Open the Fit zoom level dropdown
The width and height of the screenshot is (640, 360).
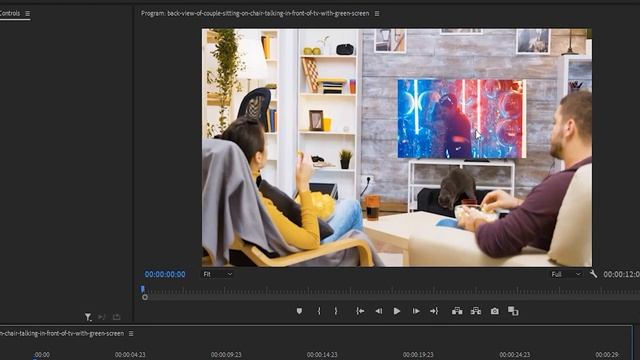pos(218,274)
